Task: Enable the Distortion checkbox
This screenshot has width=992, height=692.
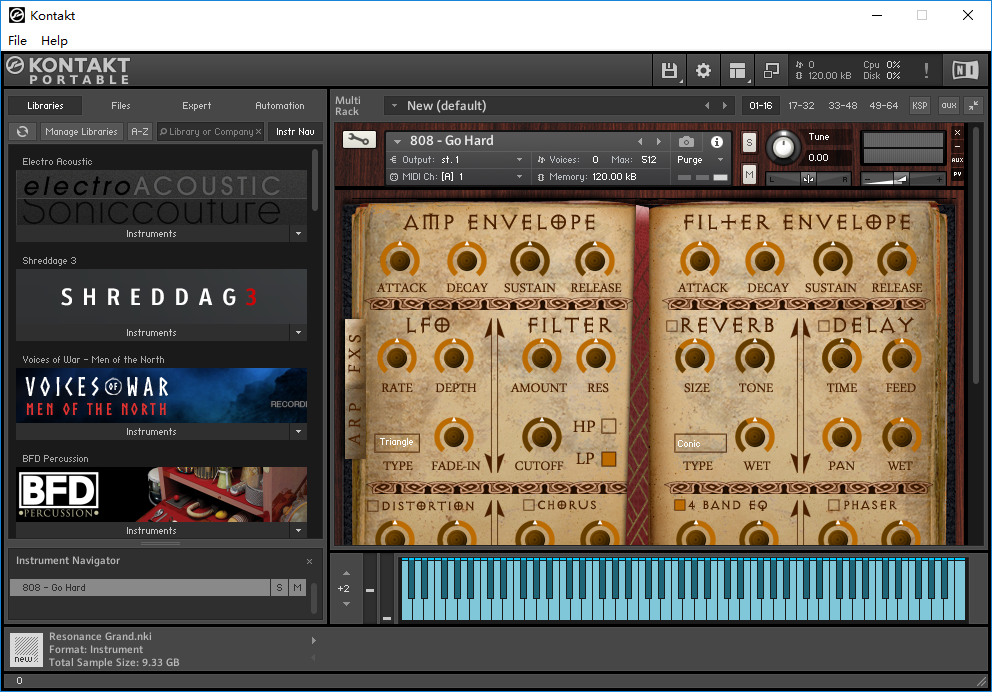Action: pos(373,506)
